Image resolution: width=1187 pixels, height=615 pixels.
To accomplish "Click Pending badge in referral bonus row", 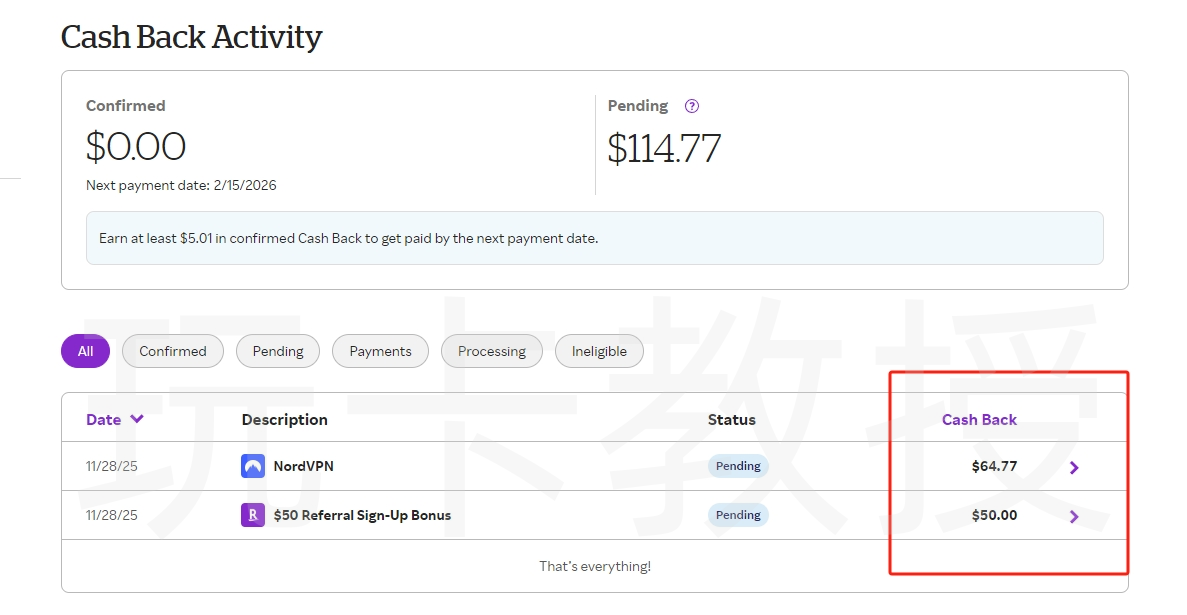I will tap(738, 515).
